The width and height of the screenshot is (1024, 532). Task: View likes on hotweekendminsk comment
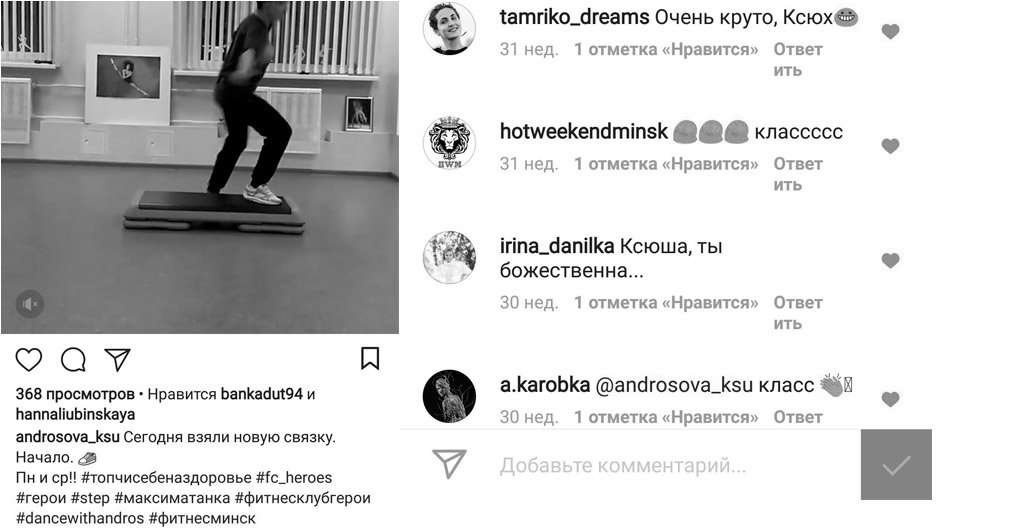click(666, 164)
